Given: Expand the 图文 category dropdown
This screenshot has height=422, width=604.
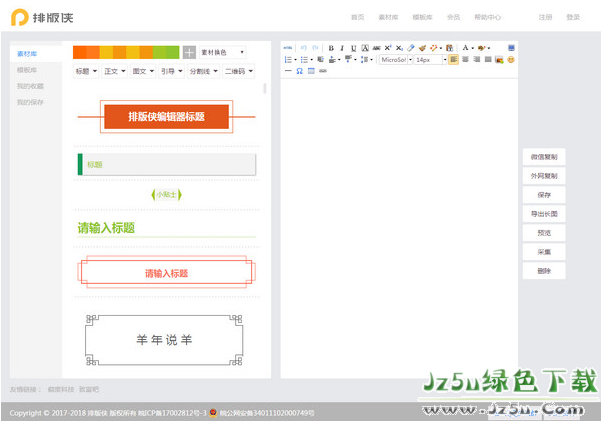Looking at the screenshot, I should coord(143,71).
